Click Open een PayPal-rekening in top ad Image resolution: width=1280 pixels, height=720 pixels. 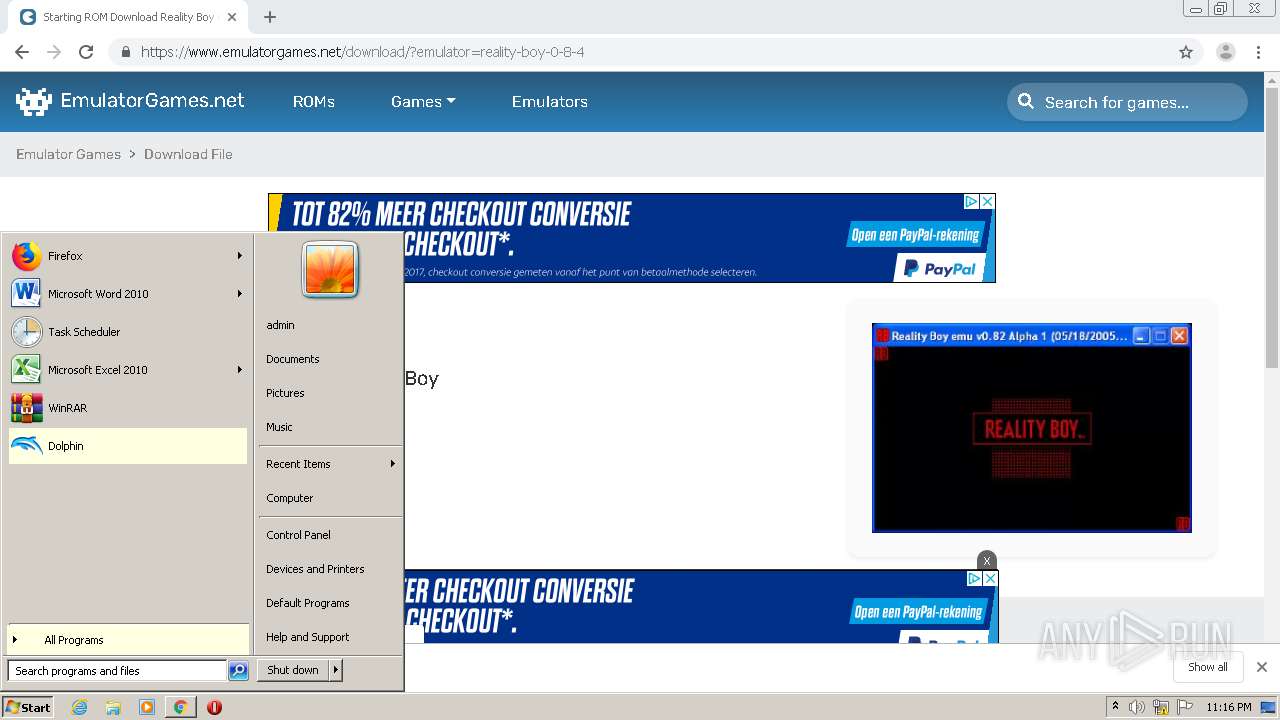pyautogui.click(x=917, y=236)
